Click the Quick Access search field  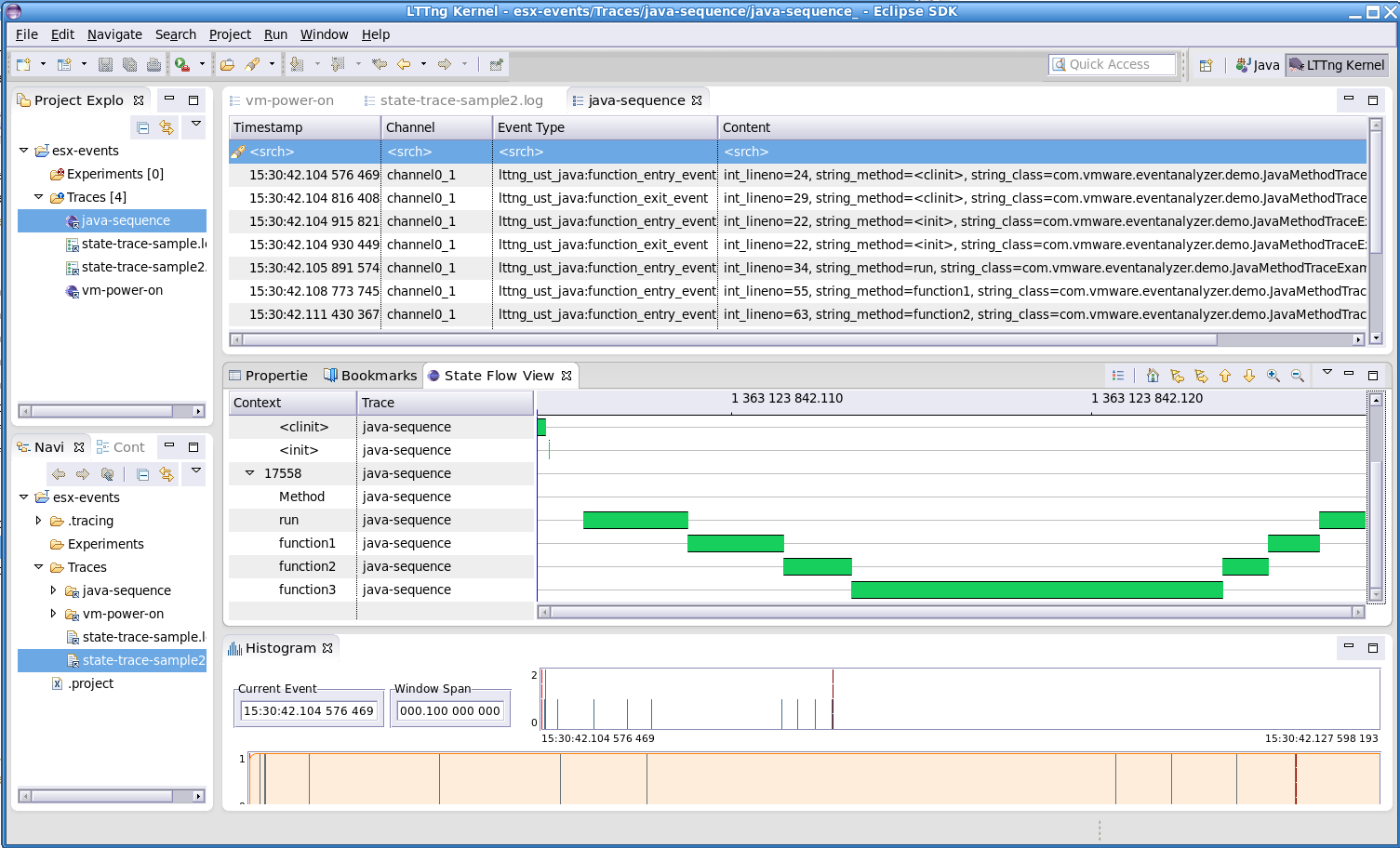click(1113, 64)
